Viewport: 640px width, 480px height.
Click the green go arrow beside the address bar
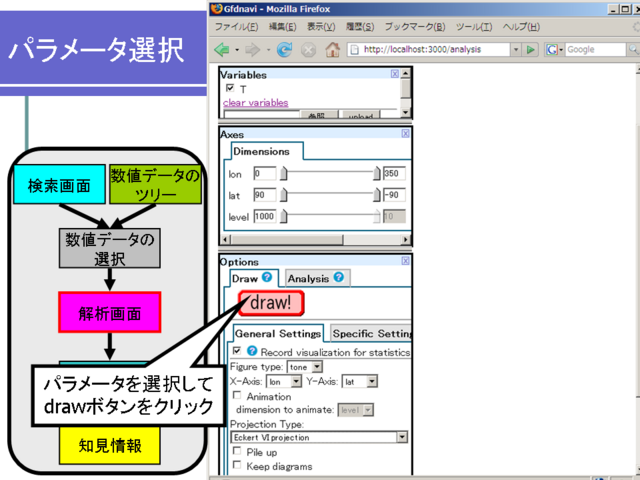point(530,50)
